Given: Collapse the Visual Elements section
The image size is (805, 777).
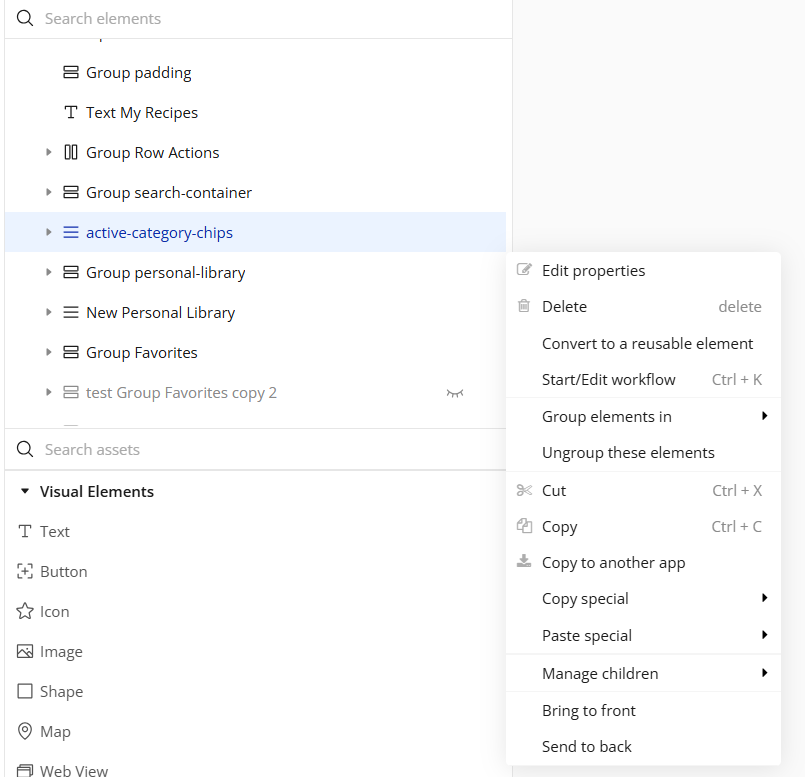Looking at the screenshot, I should pyautogui.click(x=25, y=491).
